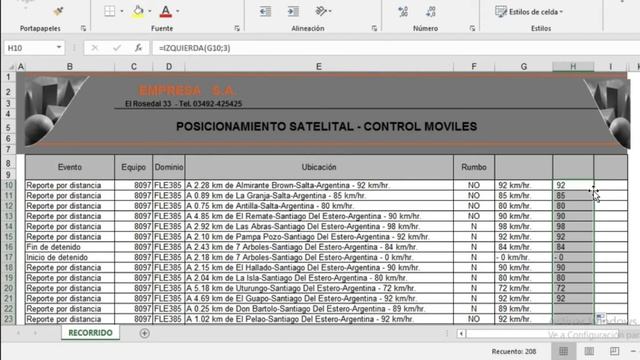Click the Evento header cell
The image size is (640, 360).
(x=70, y=167)
